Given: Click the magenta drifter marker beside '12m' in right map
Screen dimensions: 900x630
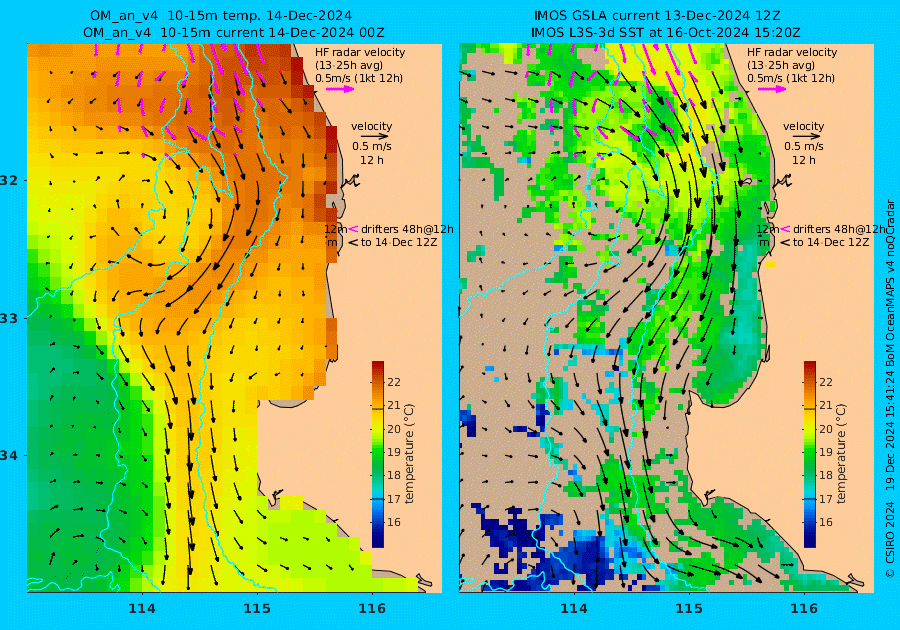Looking at the screenshot, I should coord(785,229).
